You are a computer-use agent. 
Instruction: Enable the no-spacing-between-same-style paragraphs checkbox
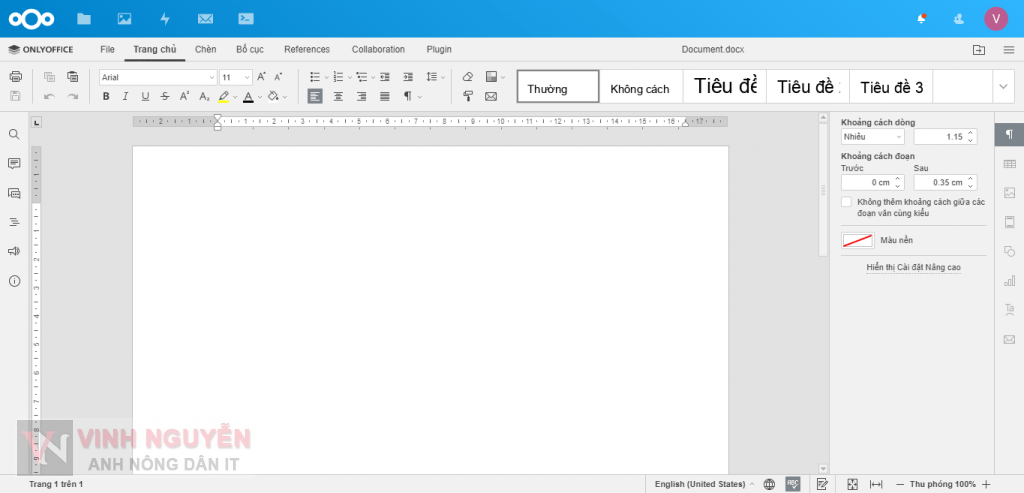click(847, 202)
